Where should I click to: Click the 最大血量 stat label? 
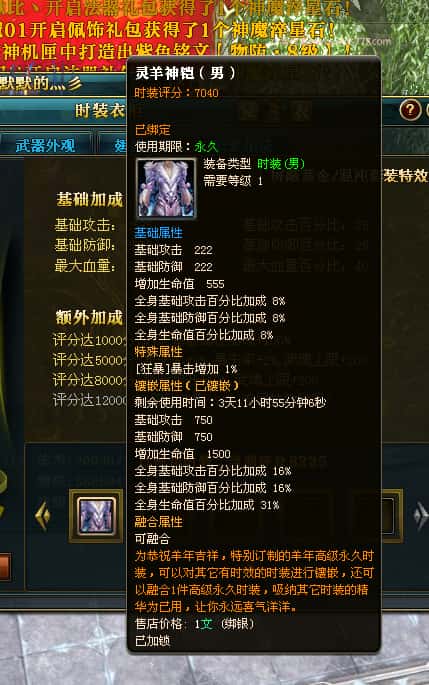click(x=85, y=266)
